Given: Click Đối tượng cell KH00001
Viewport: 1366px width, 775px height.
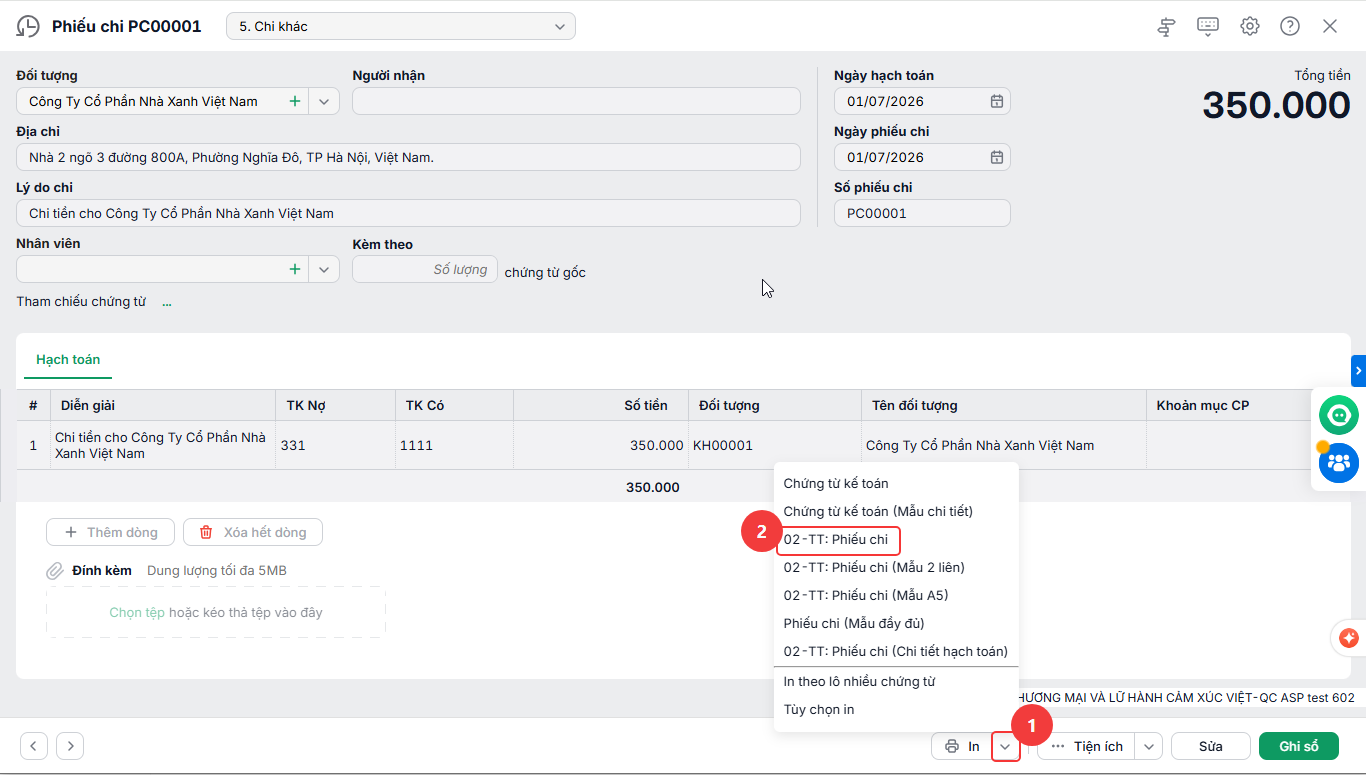Looking at the screenshot, I should tap(774, 446).
